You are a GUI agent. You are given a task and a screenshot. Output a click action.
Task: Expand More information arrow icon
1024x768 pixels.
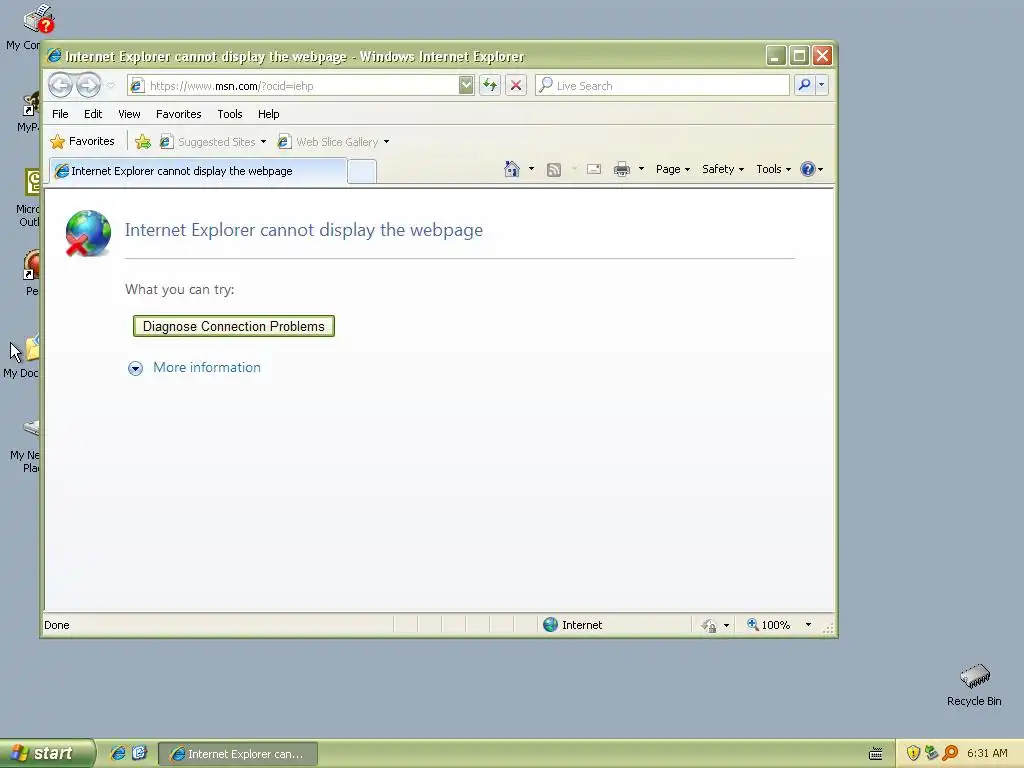point(135,368)
